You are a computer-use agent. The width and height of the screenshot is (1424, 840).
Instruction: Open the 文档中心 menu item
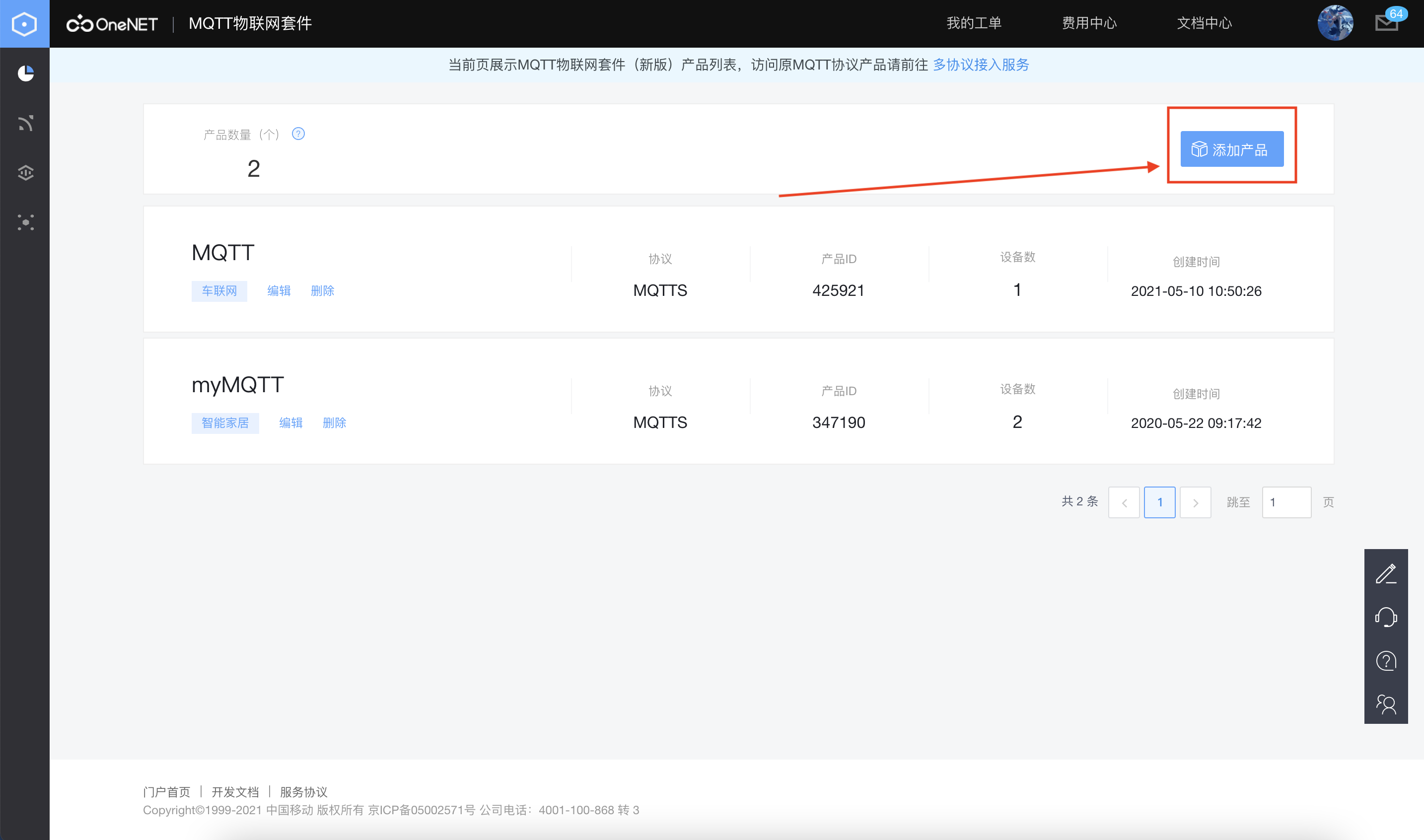point(1205,23)
